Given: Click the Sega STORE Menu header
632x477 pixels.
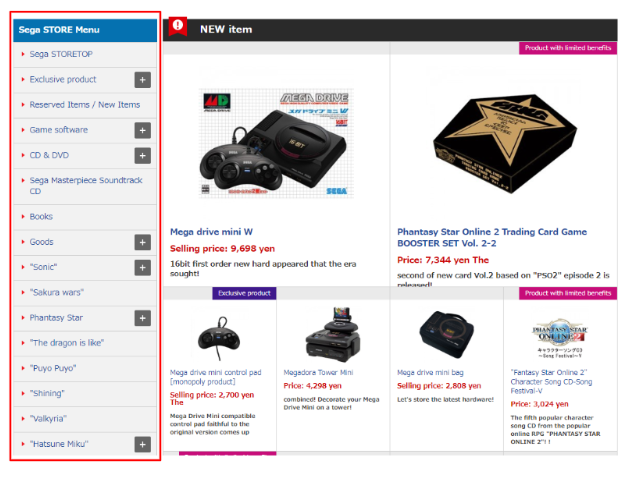Looking at the screenshot, I should (x=85, y=30).
